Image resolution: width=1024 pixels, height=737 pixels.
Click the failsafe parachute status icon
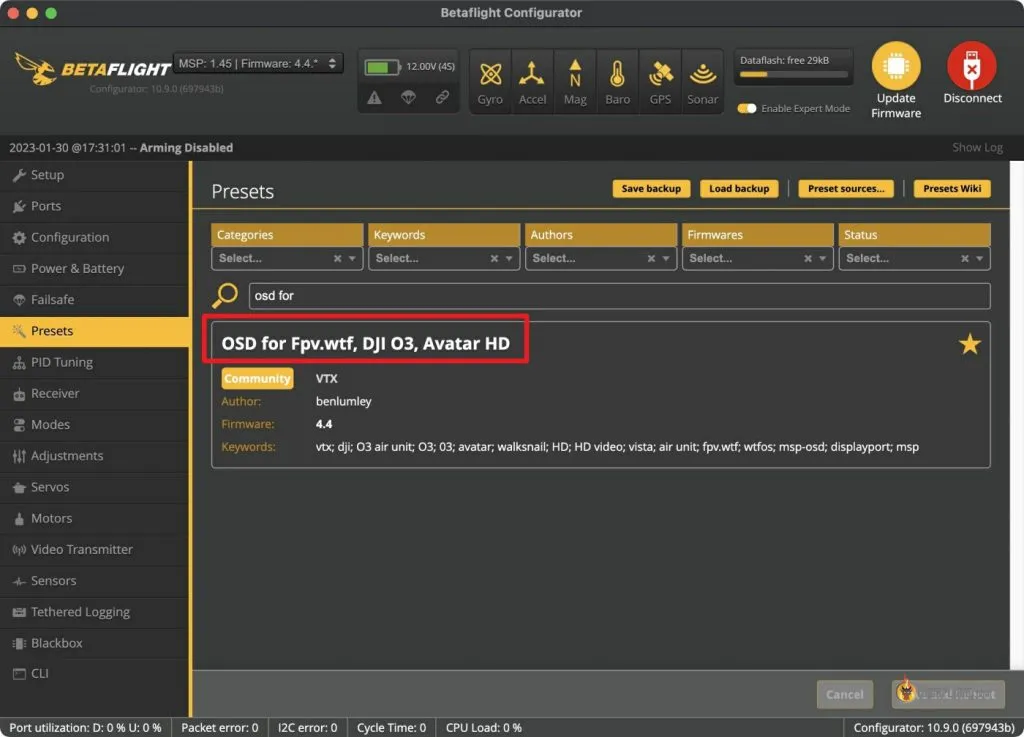click(408, 98)
